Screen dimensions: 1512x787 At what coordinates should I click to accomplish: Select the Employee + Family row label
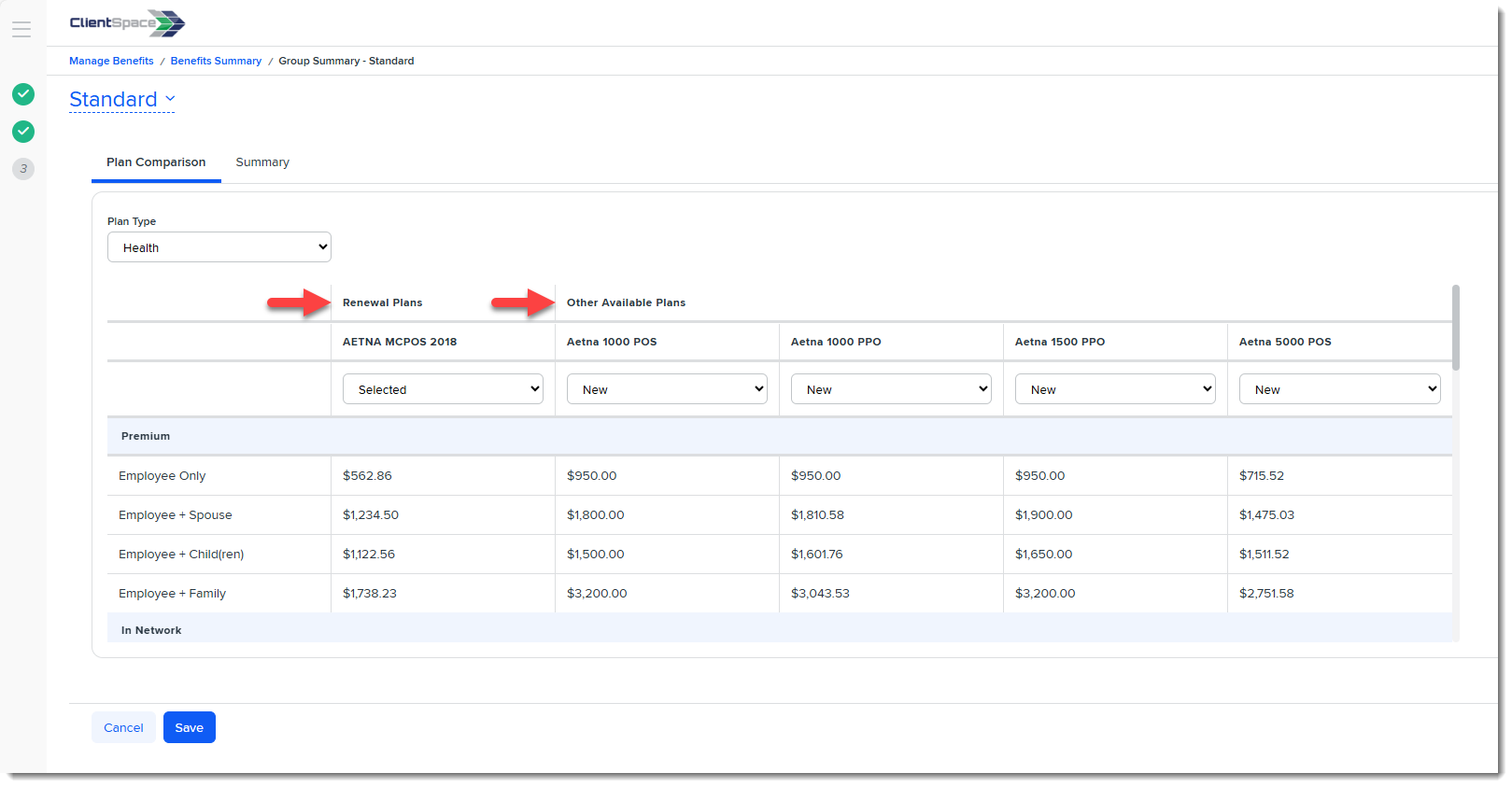(172, 593)
